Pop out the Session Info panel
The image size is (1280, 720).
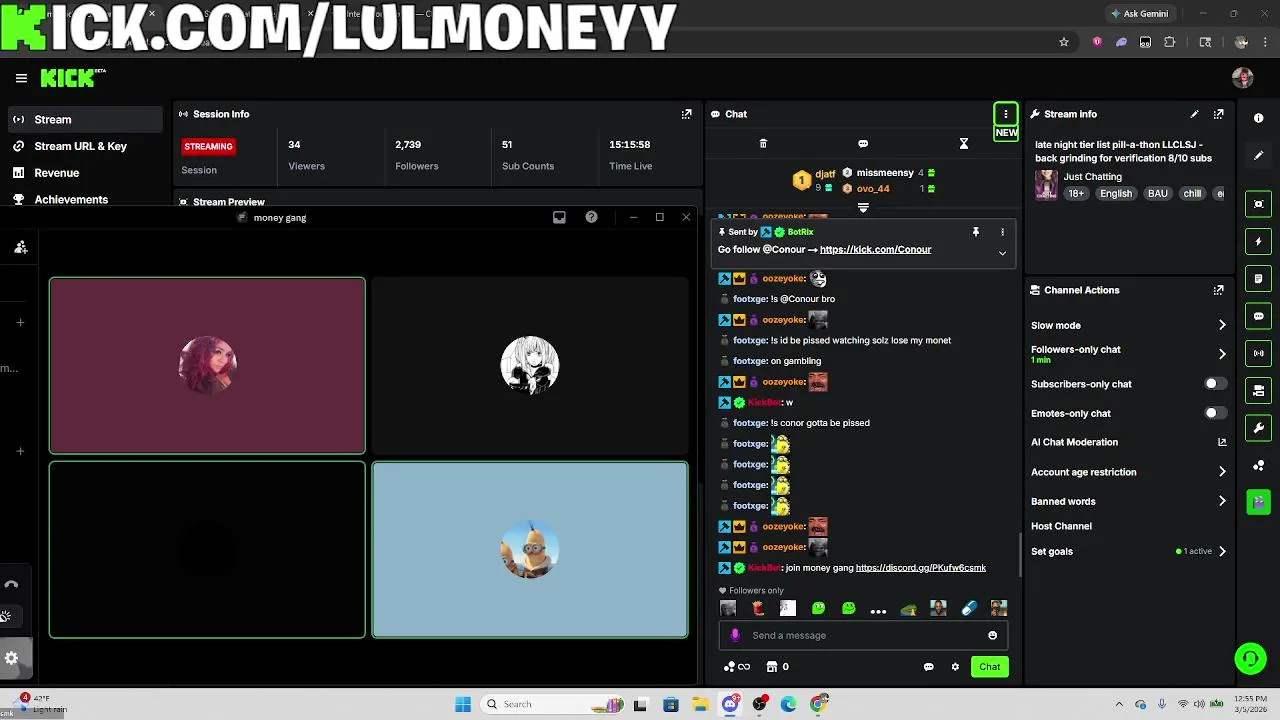point(686,114)
